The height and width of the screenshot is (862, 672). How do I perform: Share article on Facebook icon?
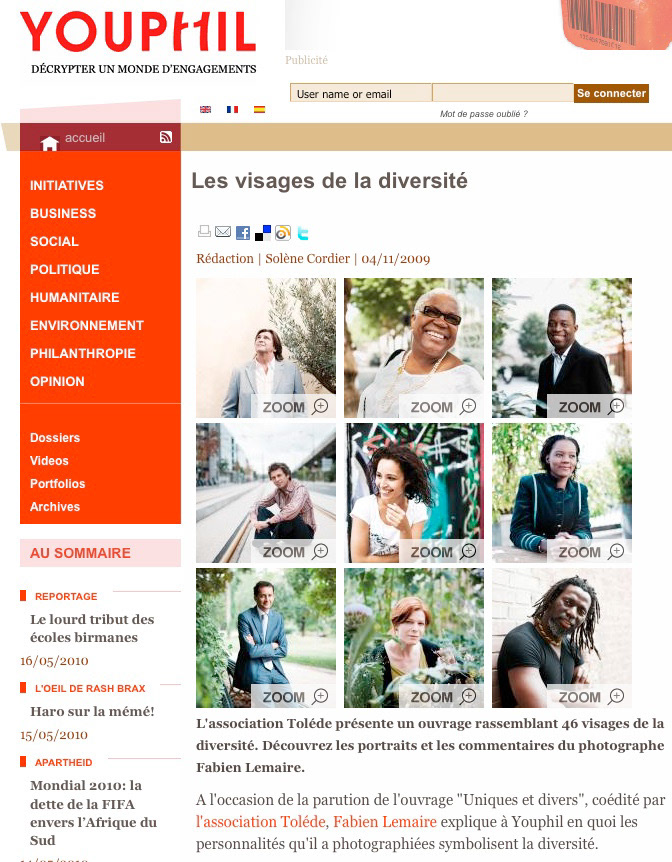243,233
